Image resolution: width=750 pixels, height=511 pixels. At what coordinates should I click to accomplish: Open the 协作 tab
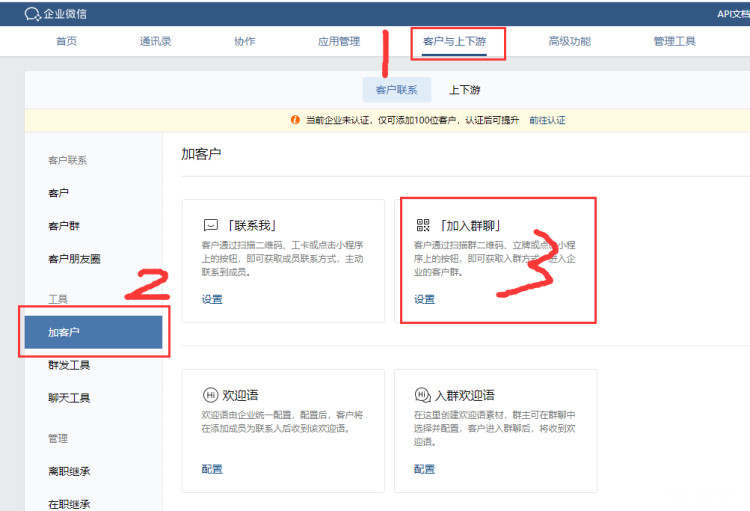(x=244, y=42)
